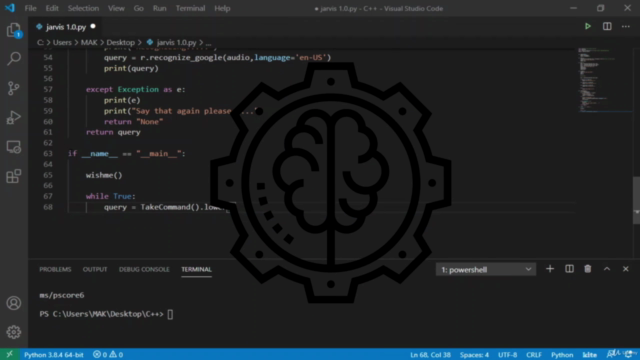Expand the breadcrumb ellipsis after jarvis 1.0.py
The width and height of the screenshot is (640, 360).
(x=209, y=42)
